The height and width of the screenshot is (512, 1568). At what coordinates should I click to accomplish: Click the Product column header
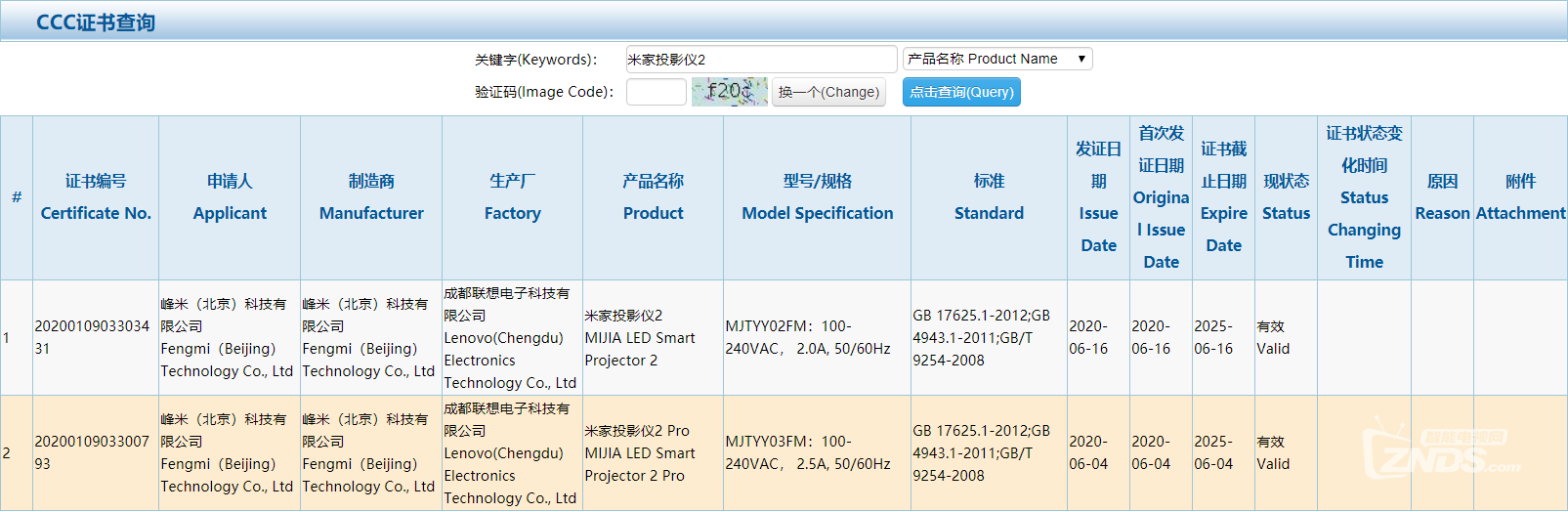654,197
